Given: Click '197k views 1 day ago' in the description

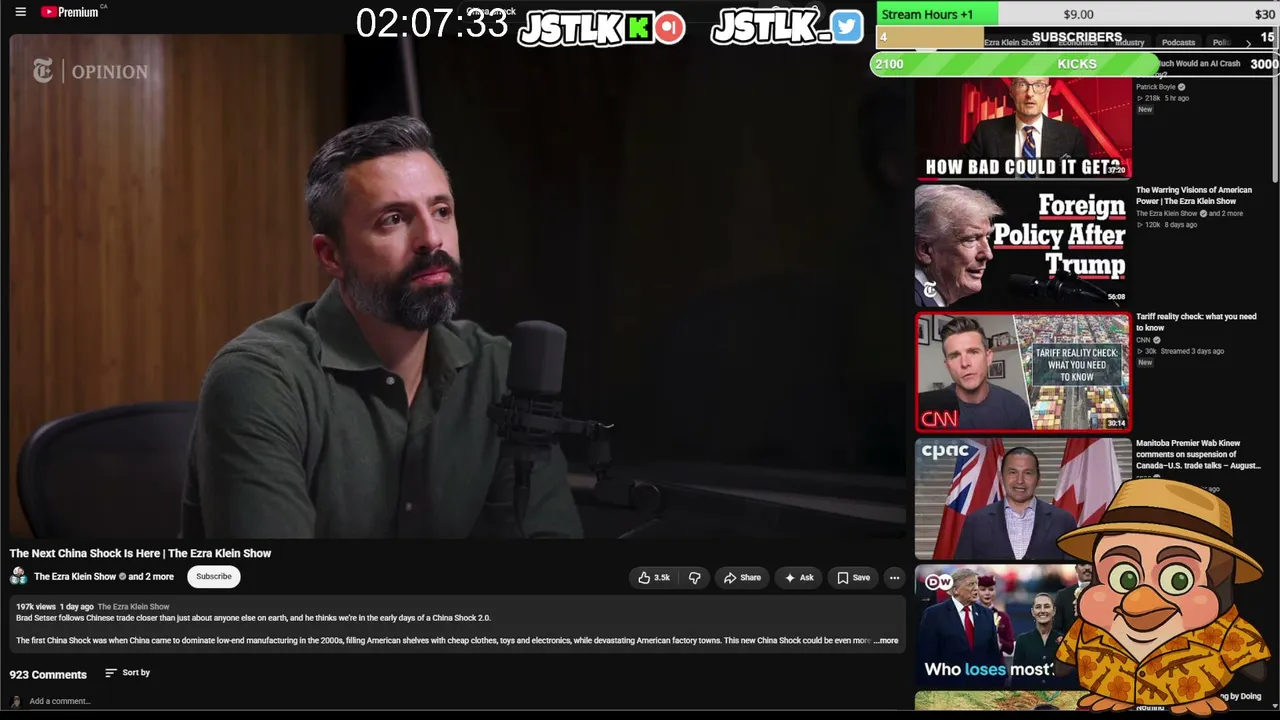Looking at the screenshot, I should click(x=54, y=606).
